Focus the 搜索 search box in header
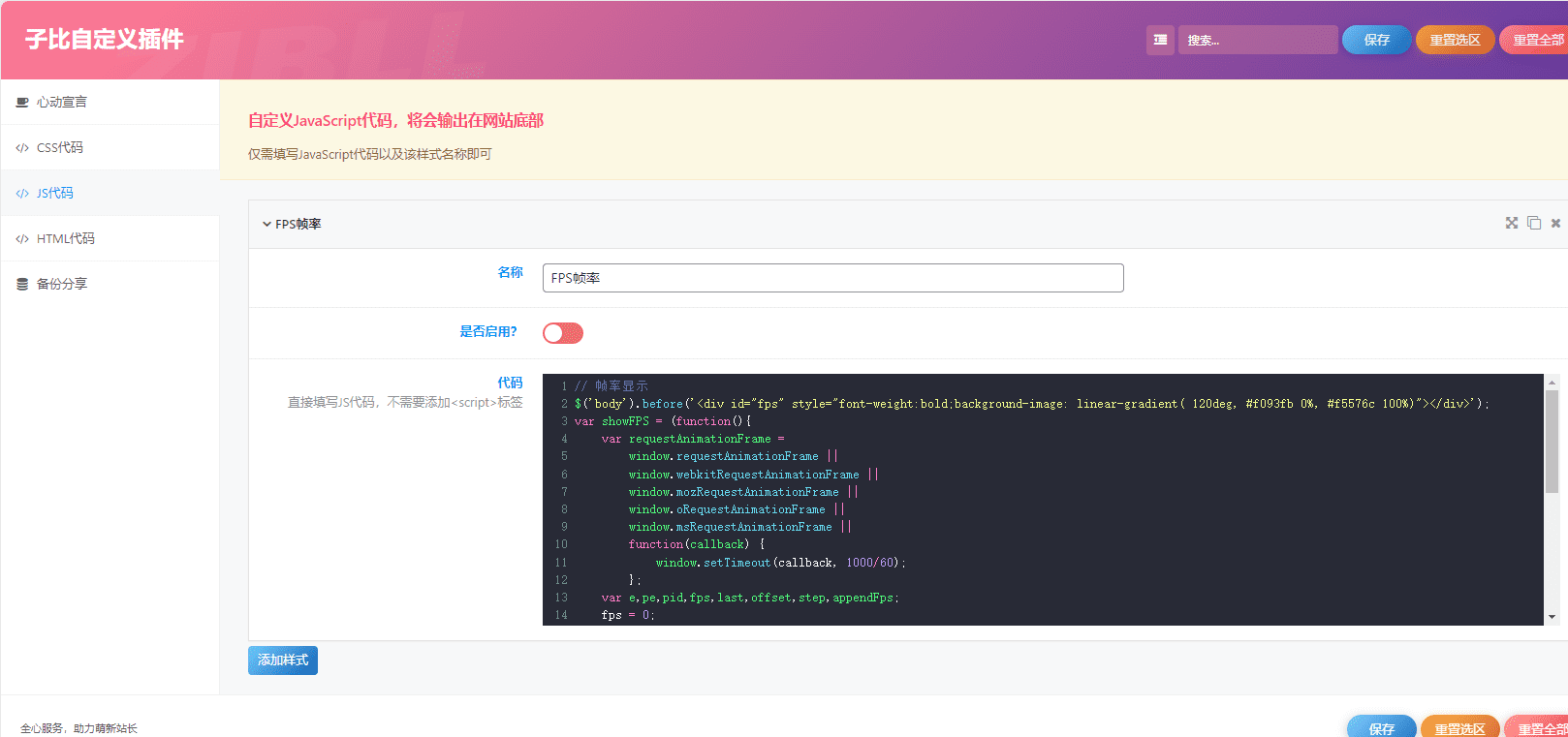Image resolution: width=1568 pixels, height=737 pixels. pyautogui.click(x=1257, y=40)
